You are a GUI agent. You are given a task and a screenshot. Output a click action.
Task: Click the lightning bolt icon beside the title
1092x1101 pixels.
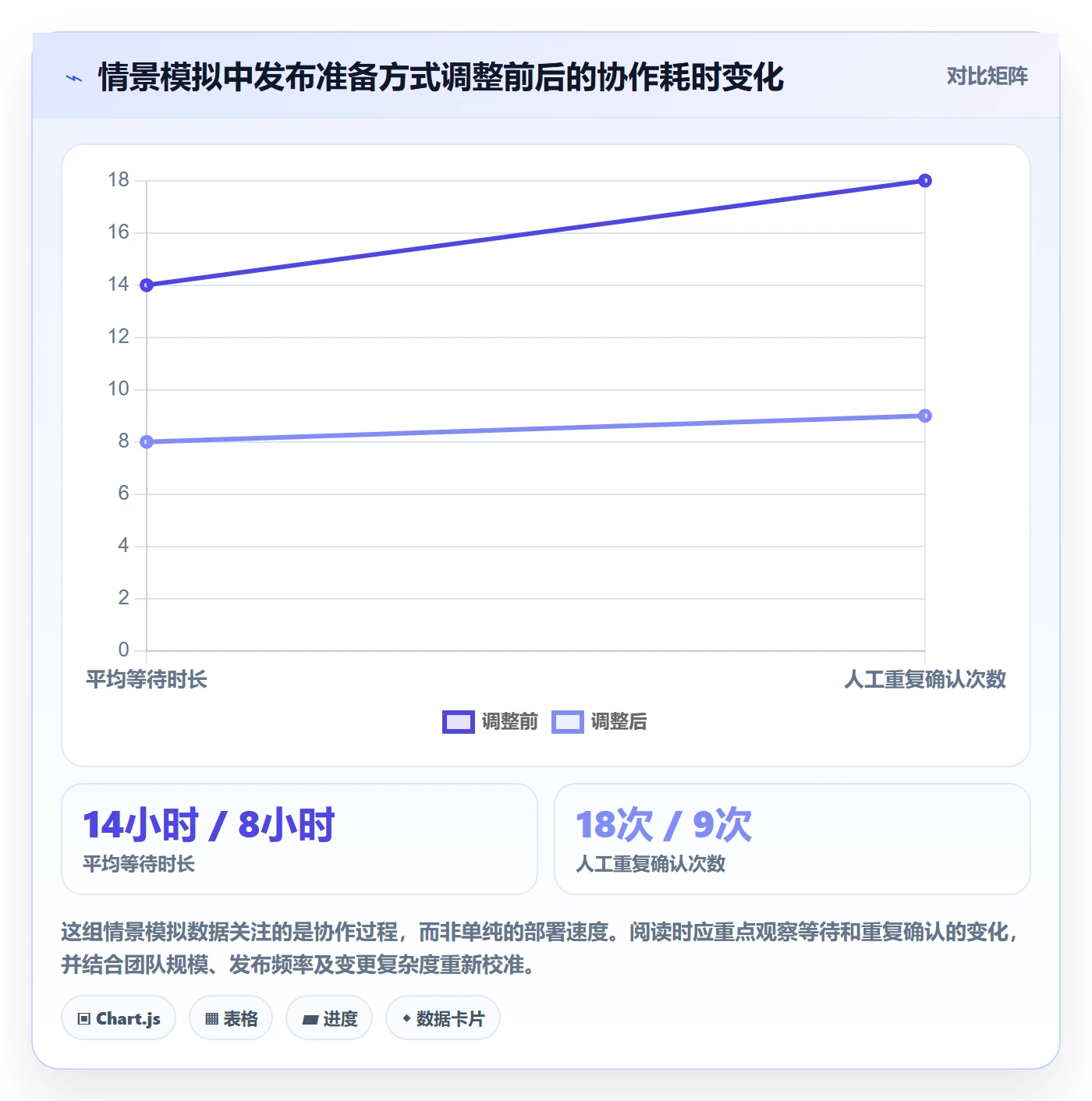pyautogui.click(x=74, y=78)
